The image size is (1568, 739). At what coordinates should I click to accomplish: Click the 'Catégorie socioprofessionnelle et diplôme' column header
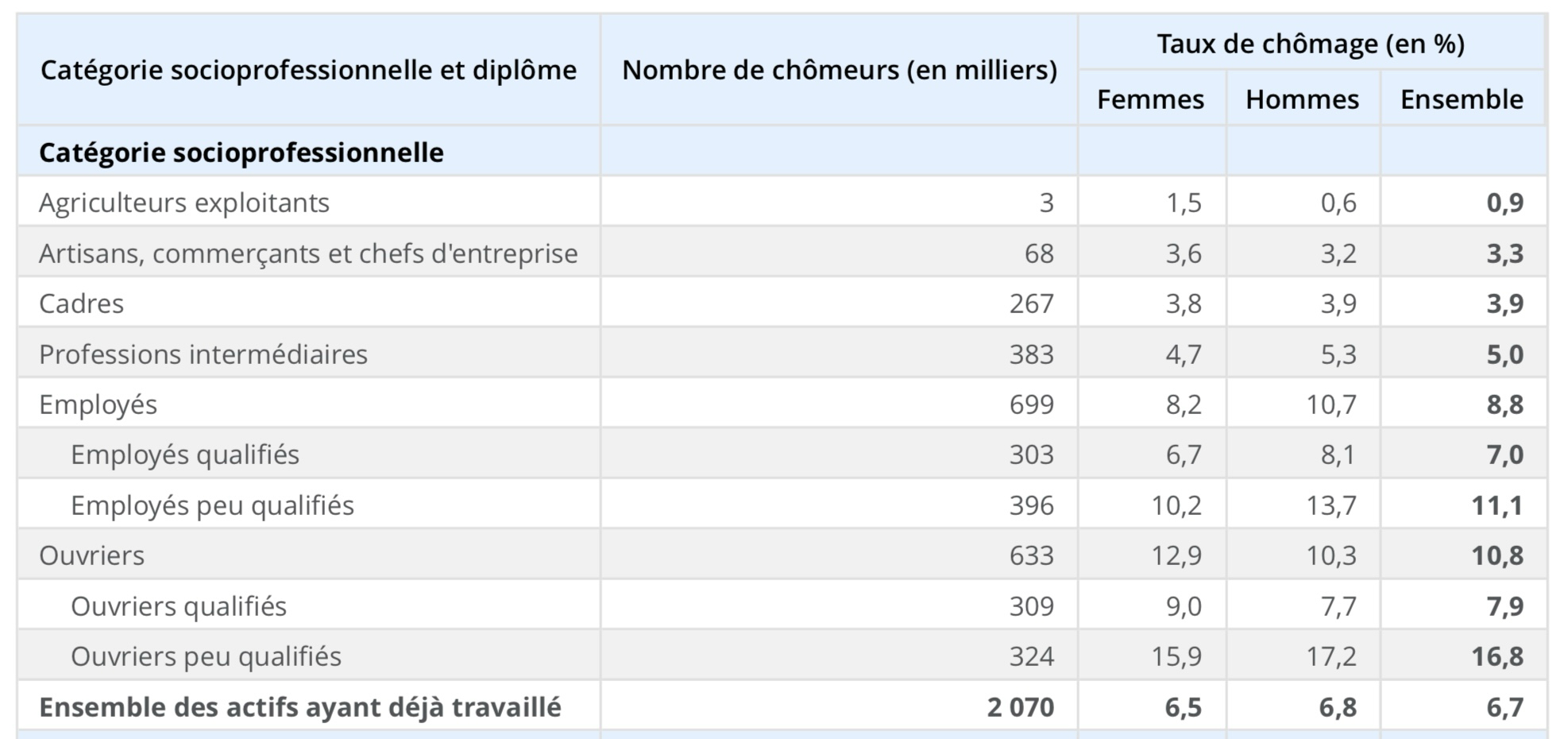tap(308, 70)
